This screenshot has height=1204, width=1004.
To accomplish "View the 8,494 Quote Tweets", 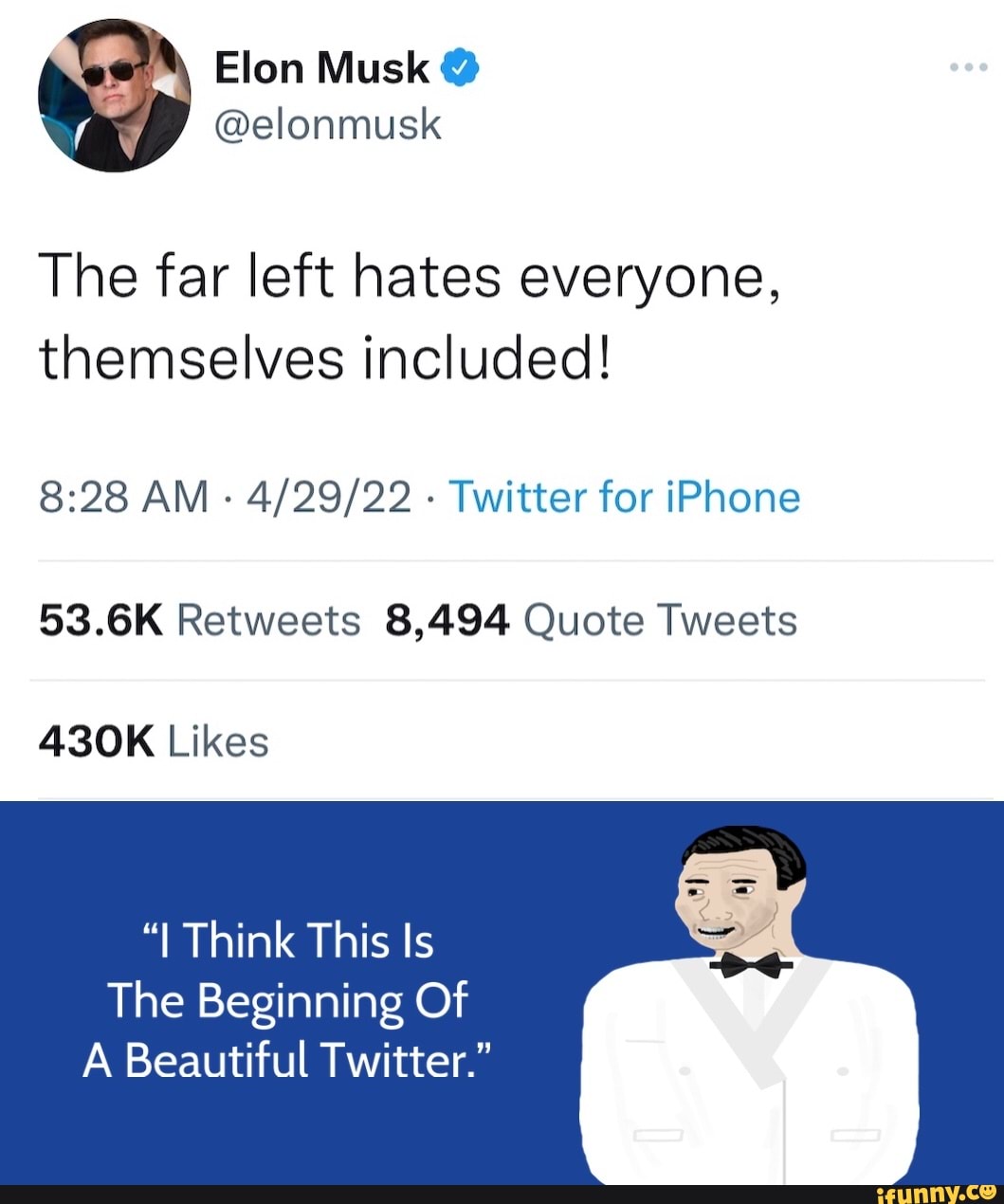I will pyautogui.click(x=593, y=619).
